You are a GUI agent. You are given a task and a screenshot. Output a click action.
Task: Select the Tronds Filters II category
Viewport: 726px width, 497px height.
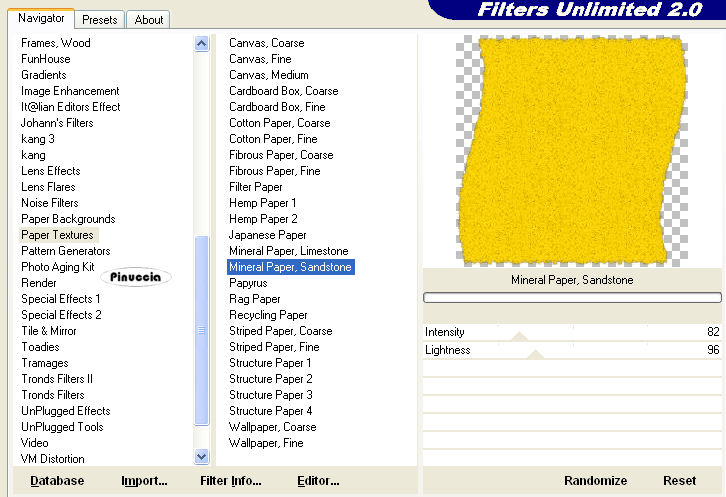coord(57,379)
